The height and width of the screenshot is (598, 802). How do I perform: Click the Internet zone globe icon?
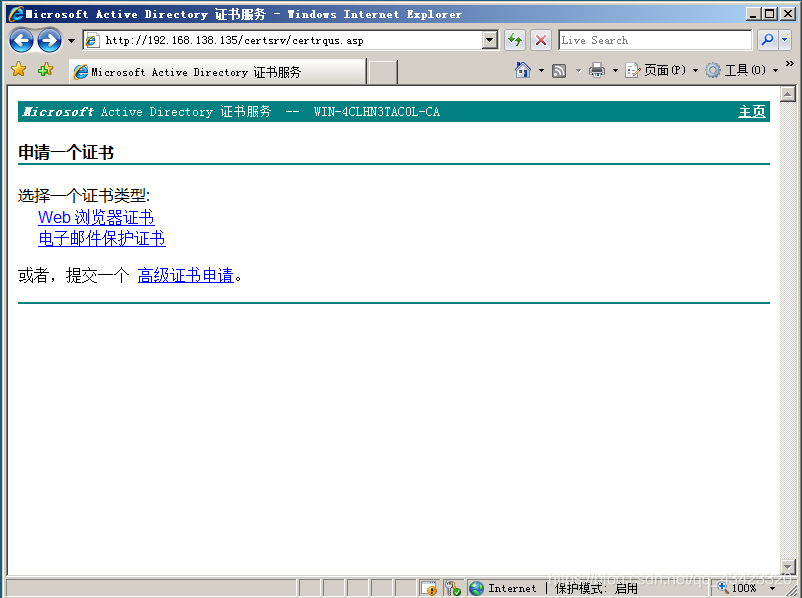coord(476,588)
